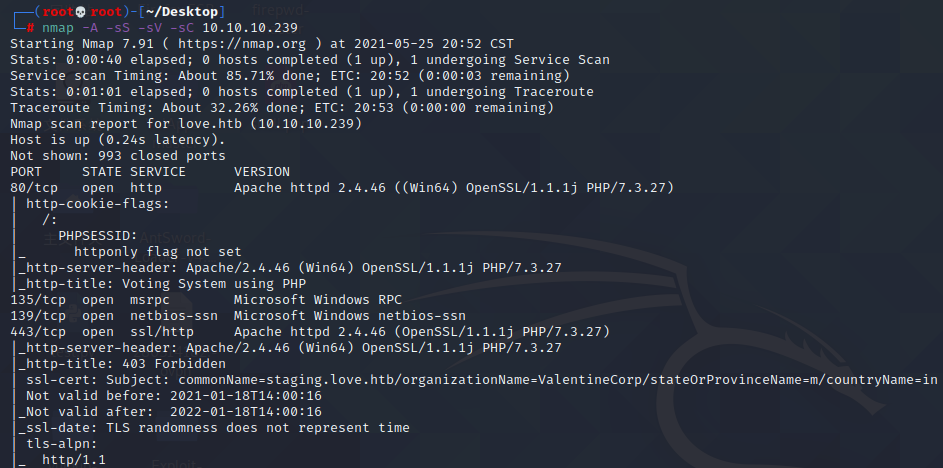Click the VERSION column header
Viewport: 943px width, 468px height.
pos(262,172)
